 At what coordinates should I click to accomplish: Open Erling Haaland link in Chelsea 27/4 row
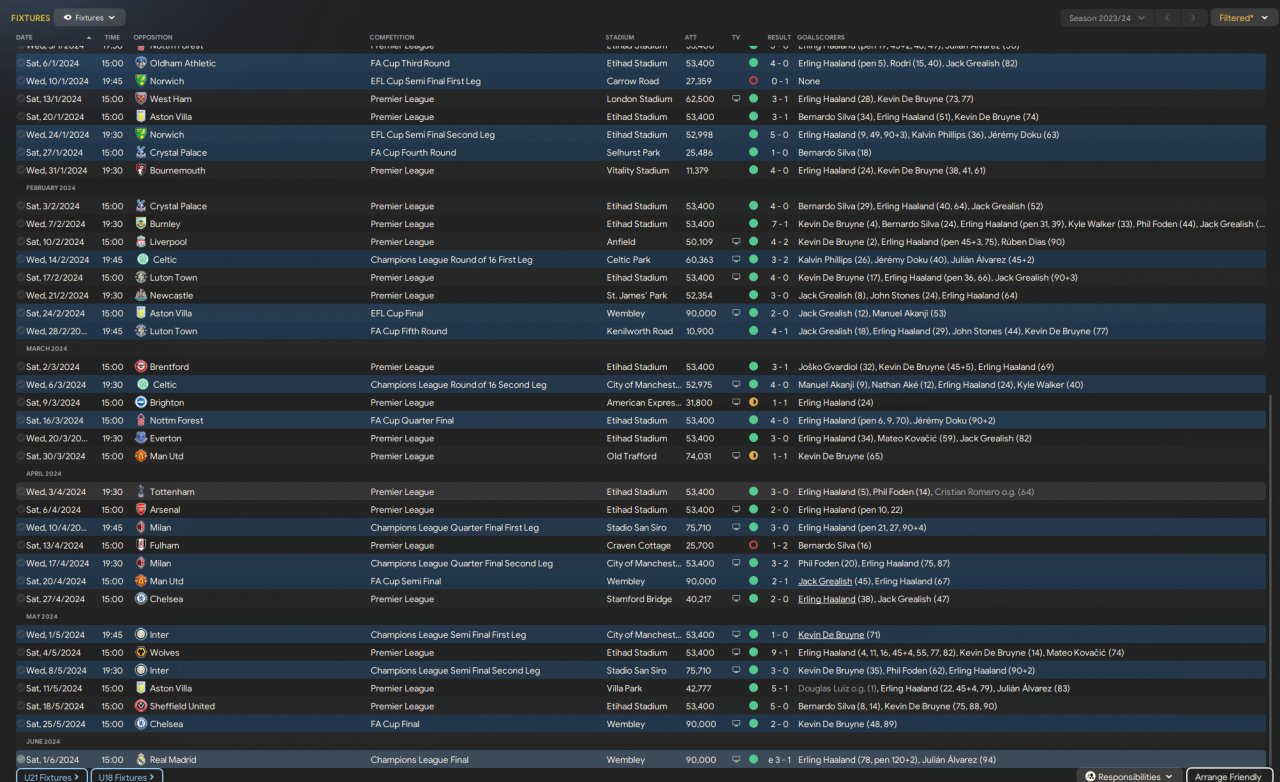(826, 599)
